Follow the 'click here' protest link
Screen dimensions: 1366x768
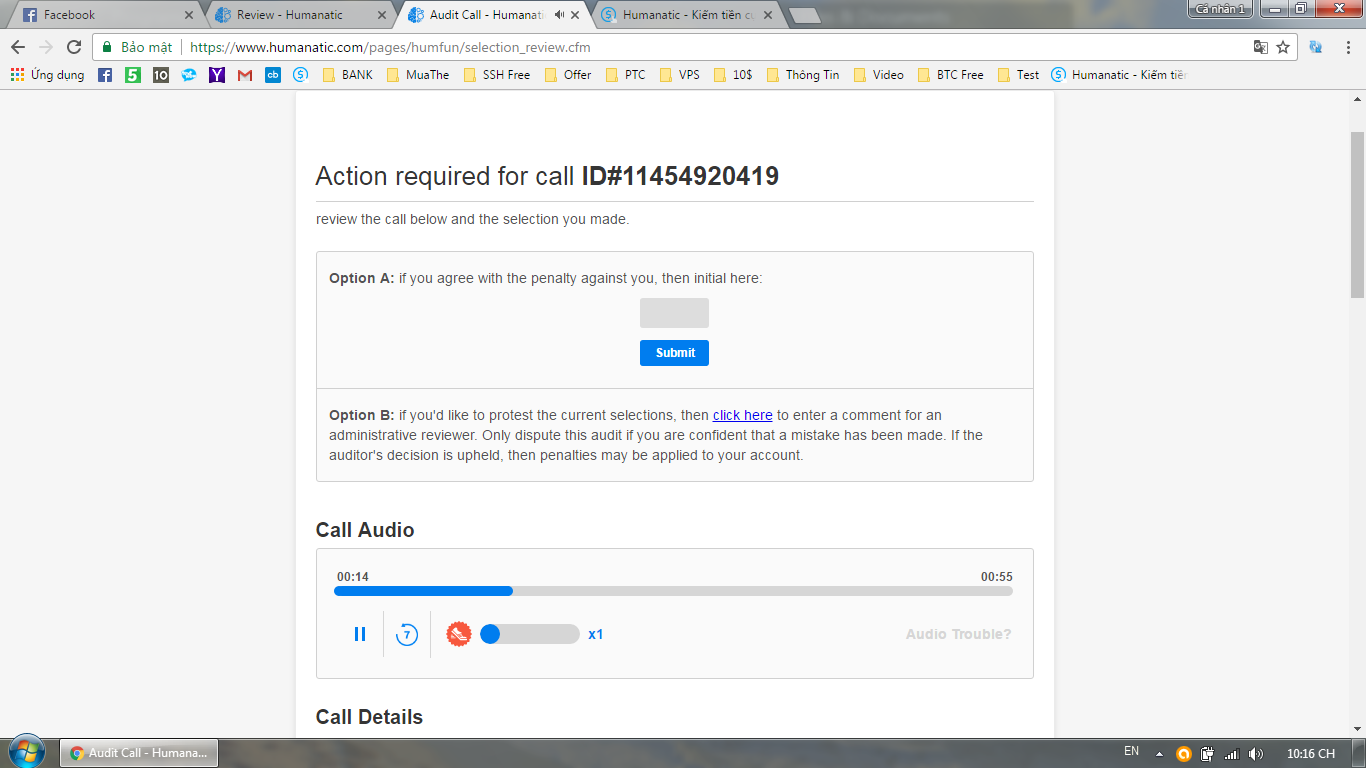pyautogui.click(x=742, y=415)
